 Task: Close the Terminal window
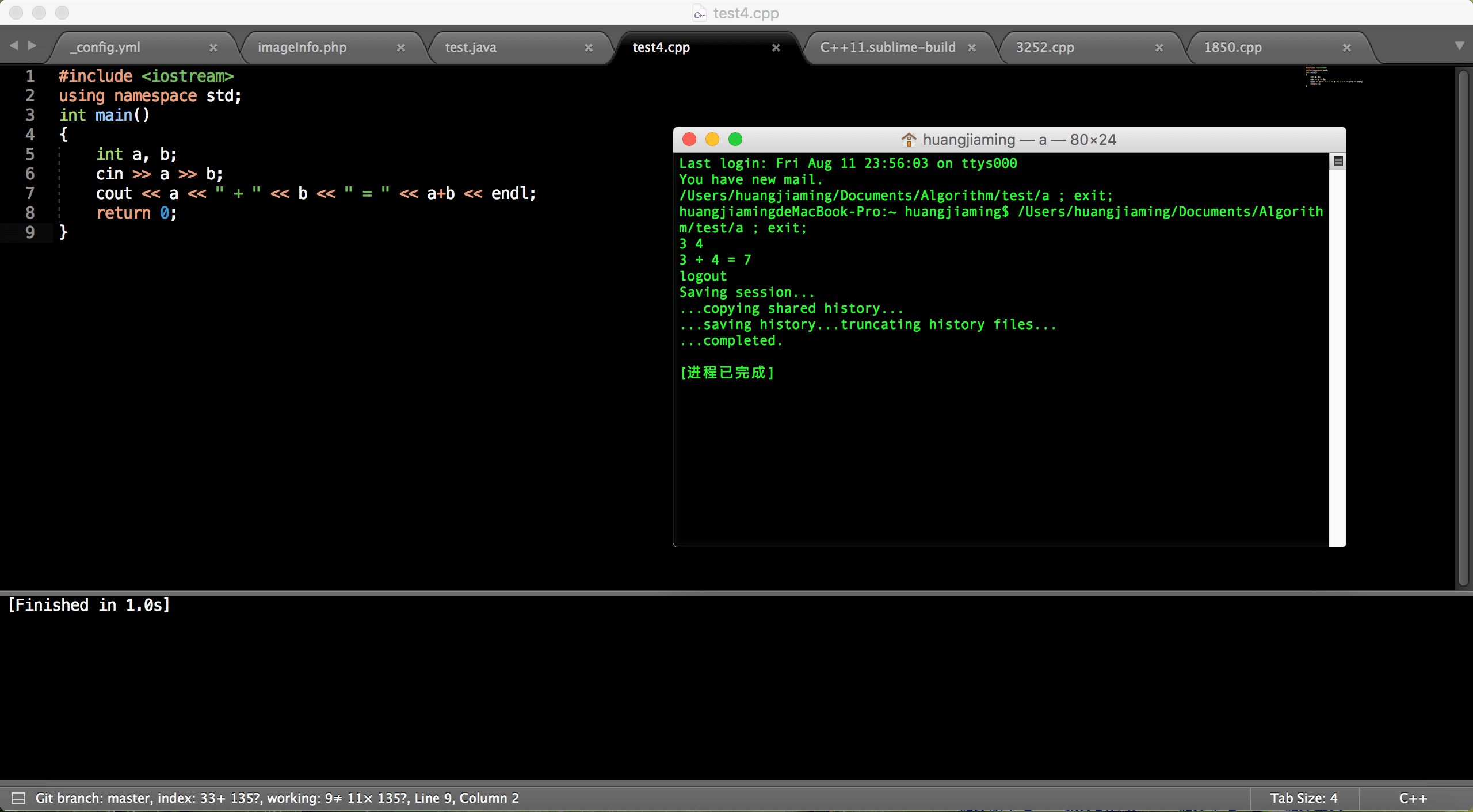[689, 139]
